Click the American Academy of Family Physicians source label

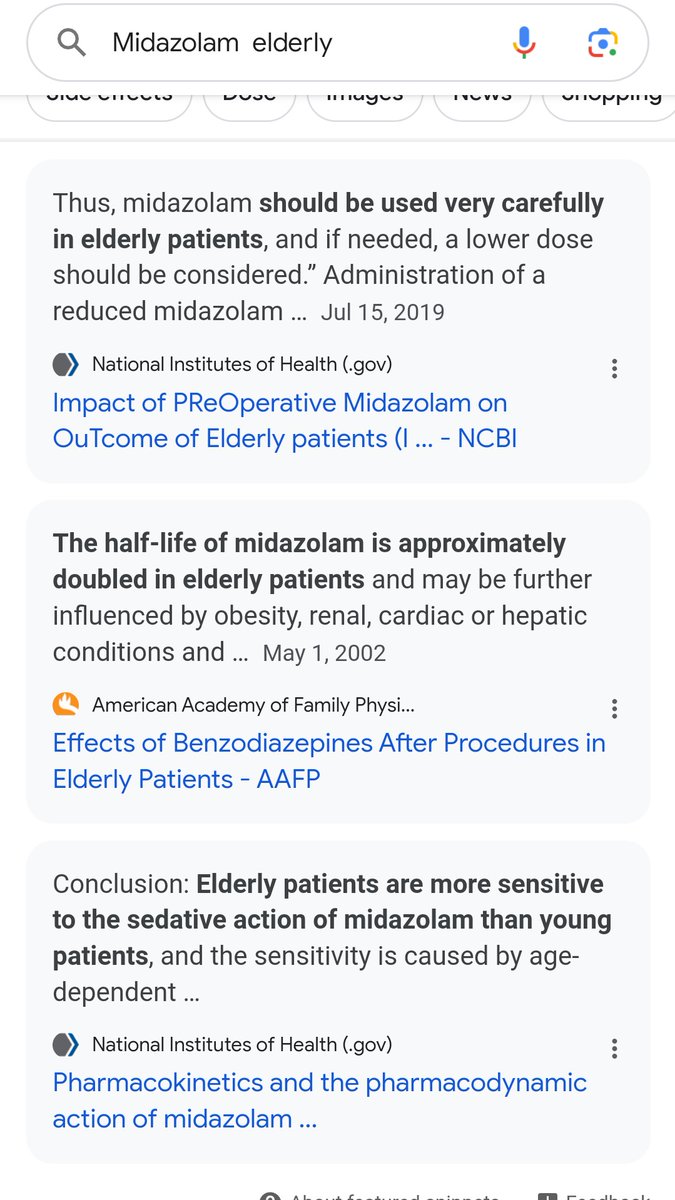tap(252, 705)
